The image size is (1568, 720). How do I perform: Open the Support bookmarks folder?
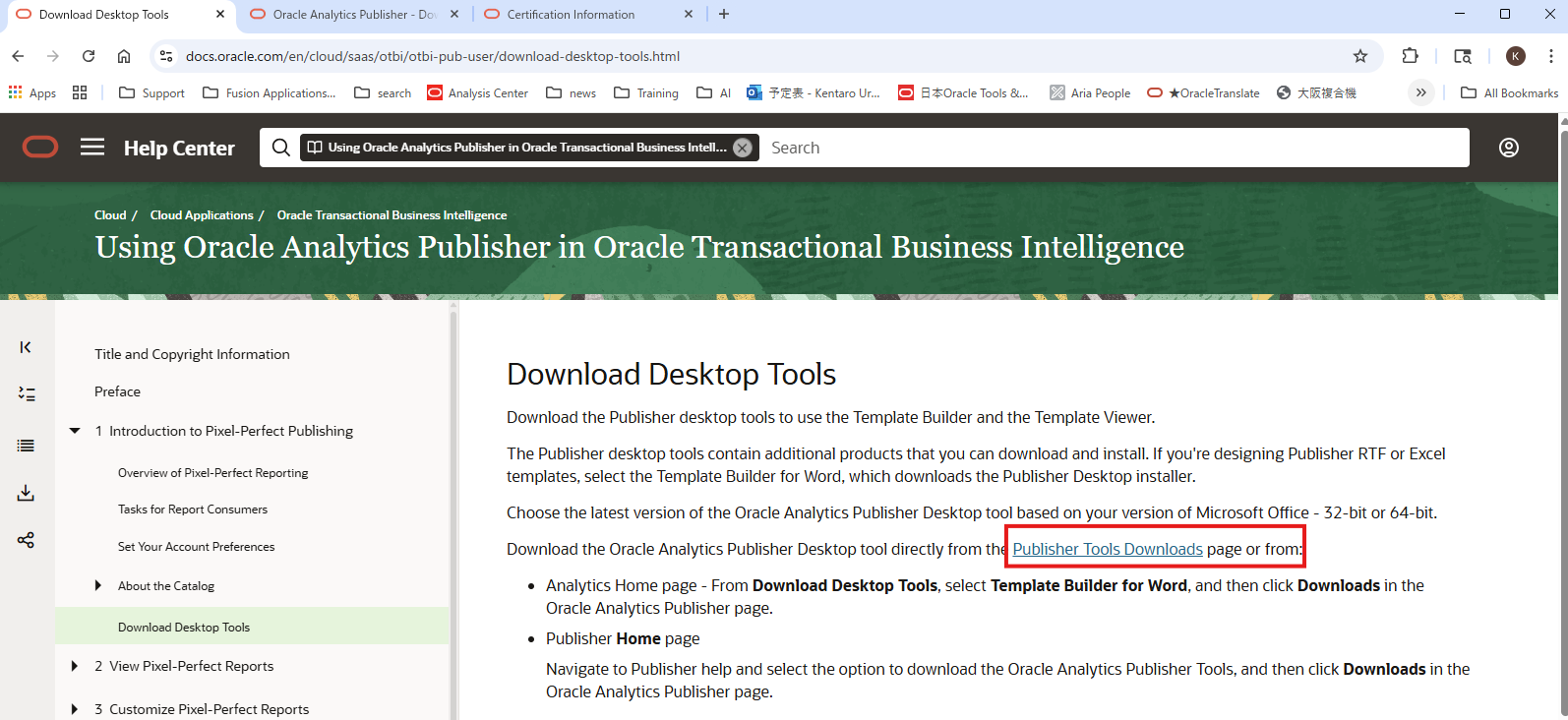(x=151, y=92)
